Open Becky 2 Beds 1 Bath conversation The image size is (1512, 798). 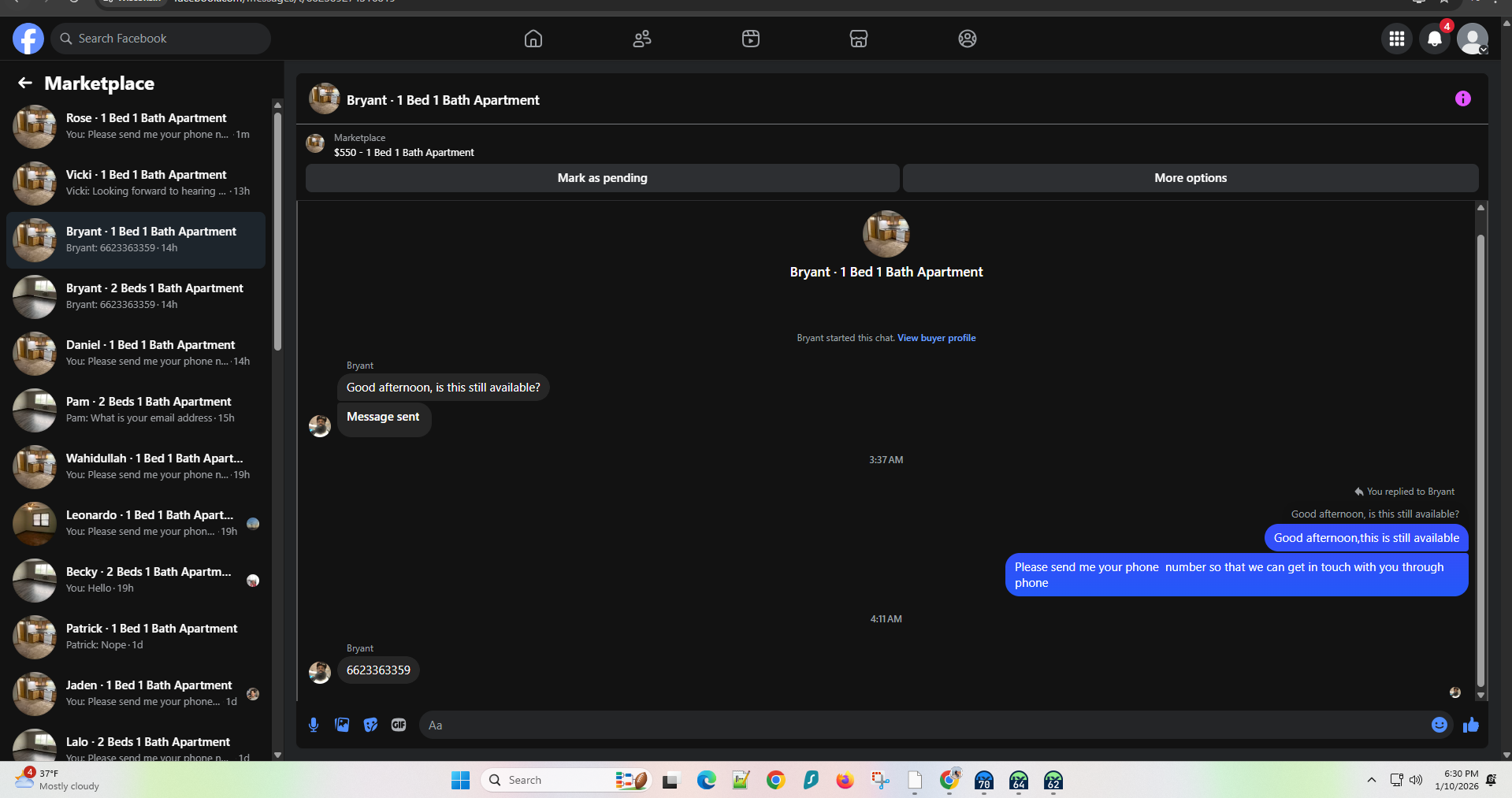click(136, 581)
